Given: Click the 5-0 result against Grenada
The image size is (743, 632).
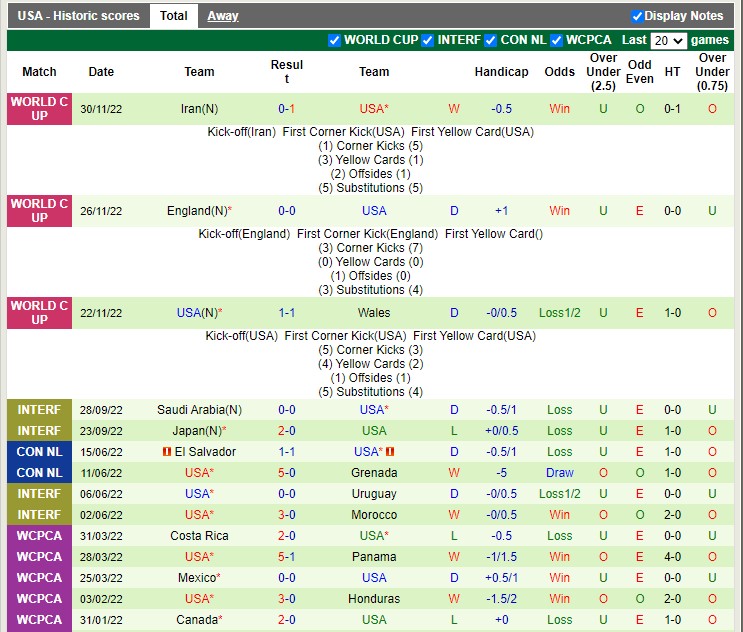Looking at the screenshot, I should pyautogui.click(x=287, y=473).
